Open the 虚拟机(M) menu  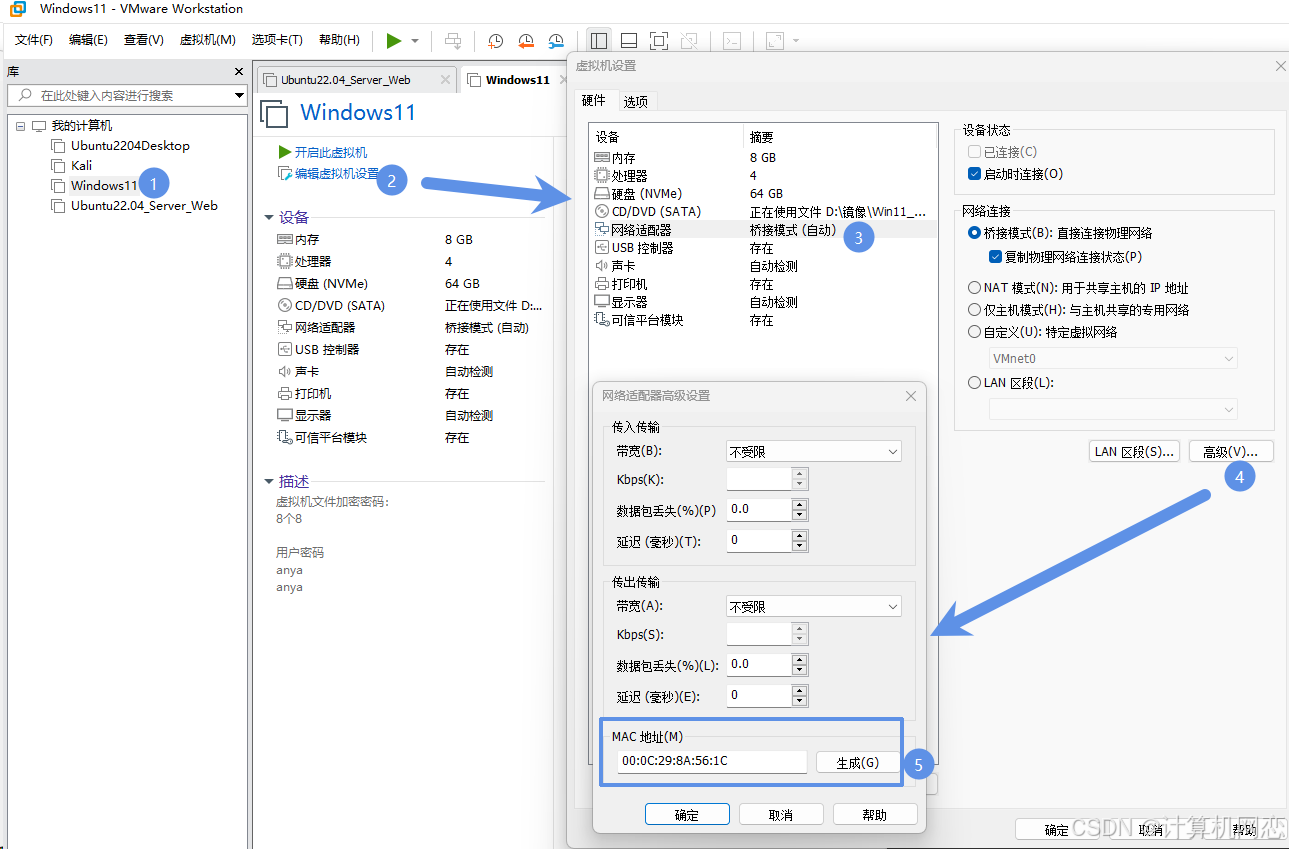tap(207, 40)
